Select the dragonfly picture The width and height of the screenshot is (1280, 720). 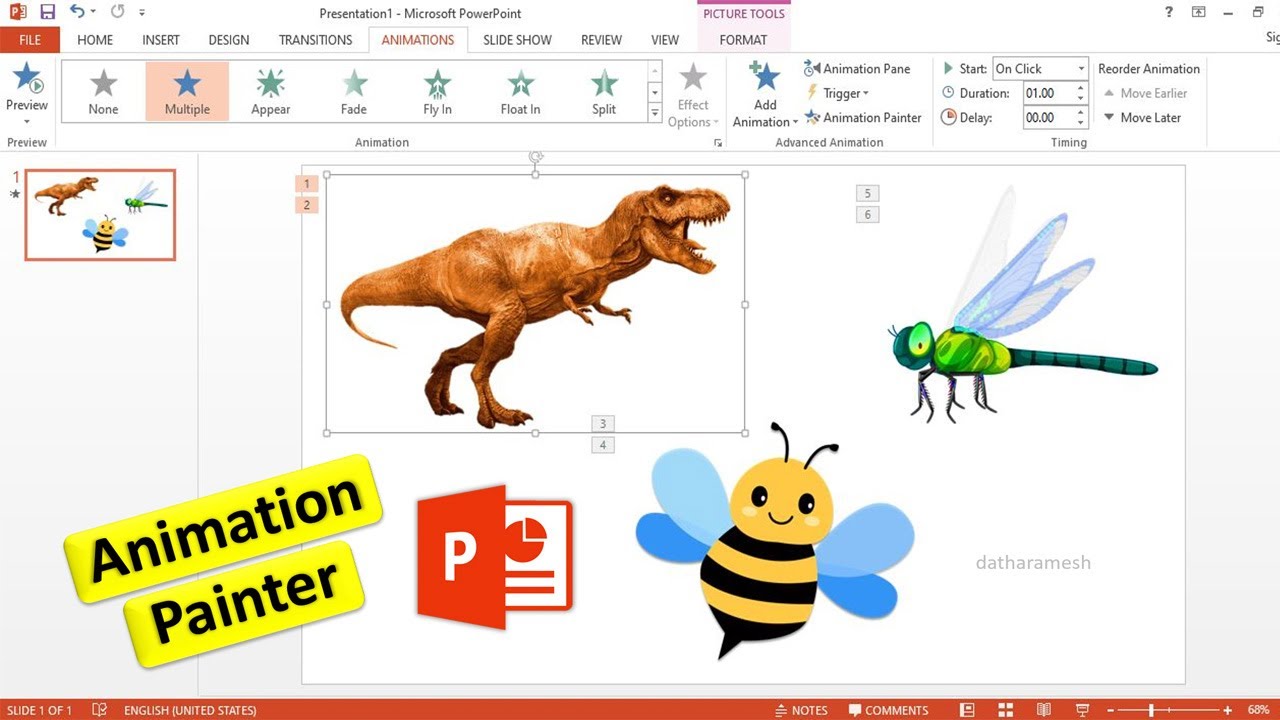(1022, 305)
